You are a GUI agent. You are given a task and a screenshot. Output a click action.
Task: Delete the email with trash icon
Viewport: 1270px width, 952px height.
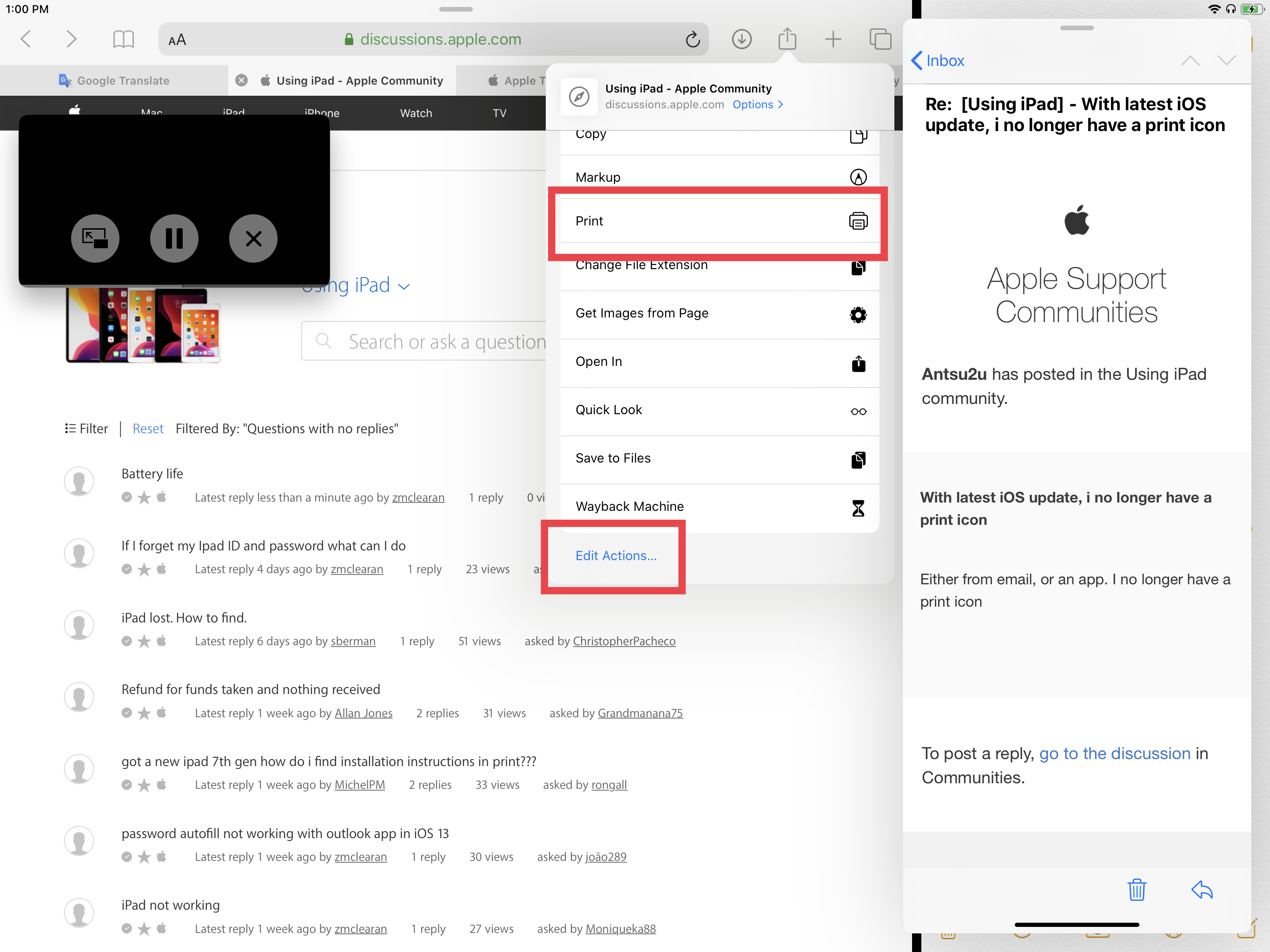(1136, 889)
